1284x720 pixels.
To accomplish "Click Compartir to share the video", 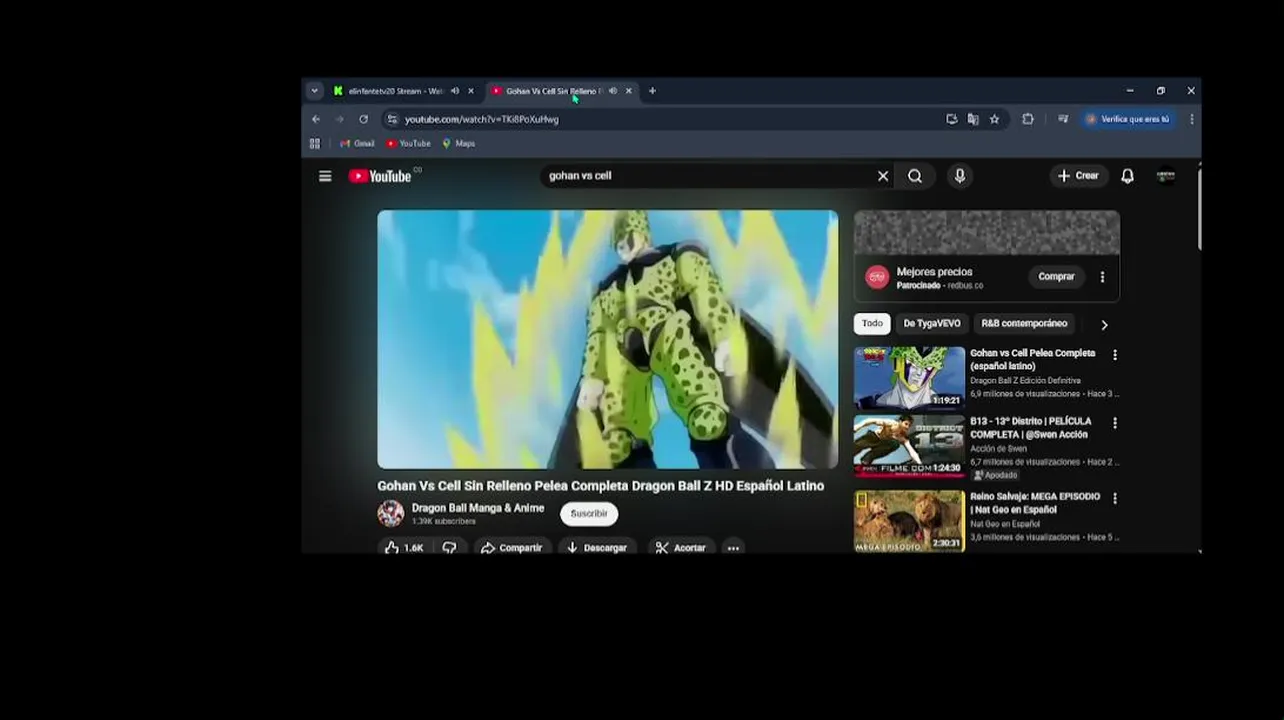I will [x=511, y=548].
